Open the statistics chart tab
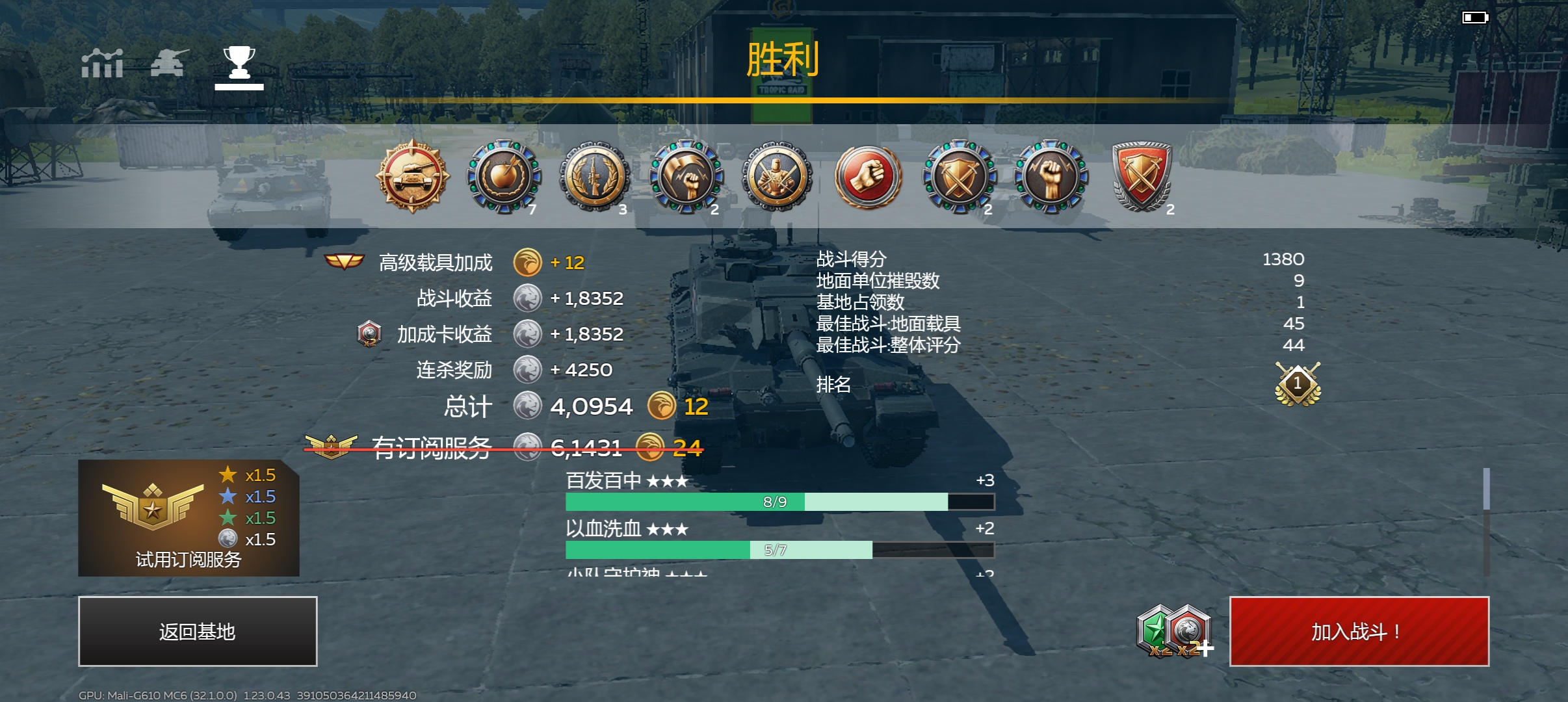This screenshot has height=702, width=1568. [x=102, y=64]
